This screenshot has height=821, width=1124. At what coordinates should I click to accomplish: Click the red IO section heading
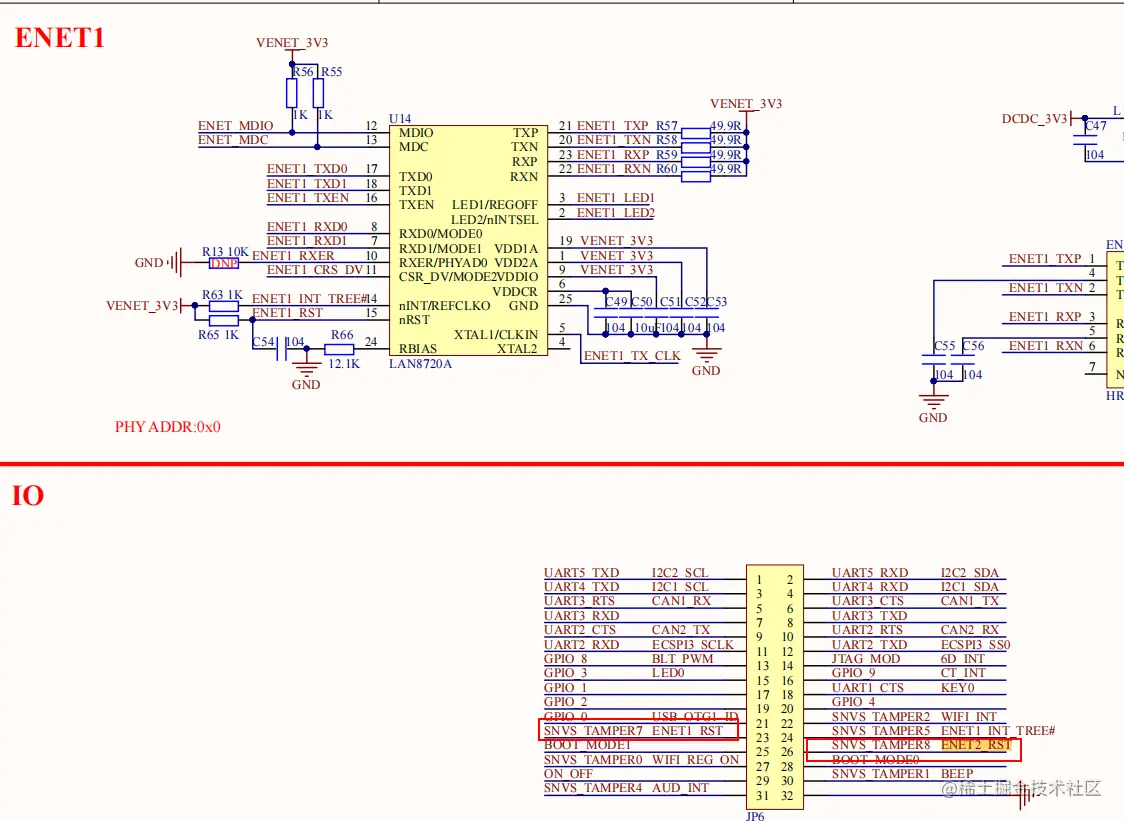28,495
